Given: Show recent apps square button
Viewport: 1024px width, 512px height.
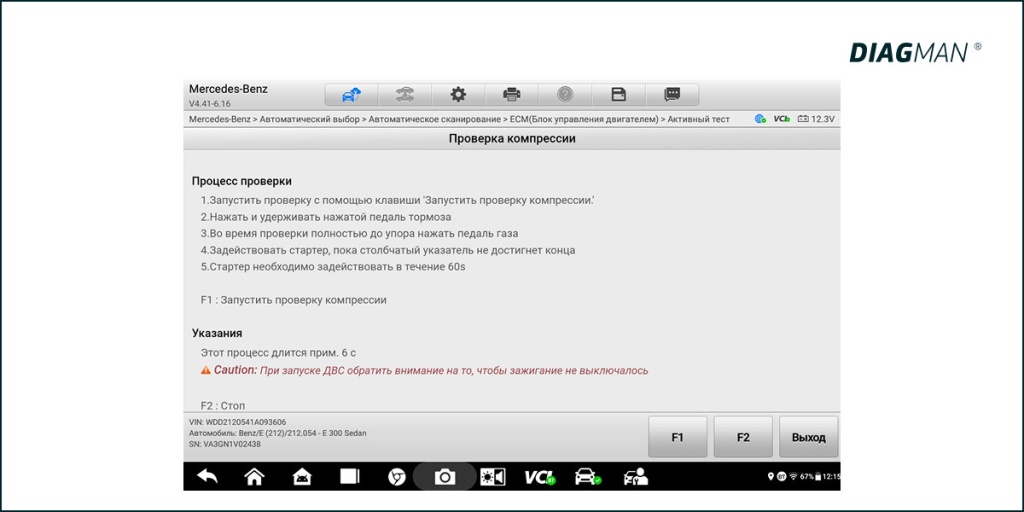Looking at the screenshot, I should pos(349,477).
